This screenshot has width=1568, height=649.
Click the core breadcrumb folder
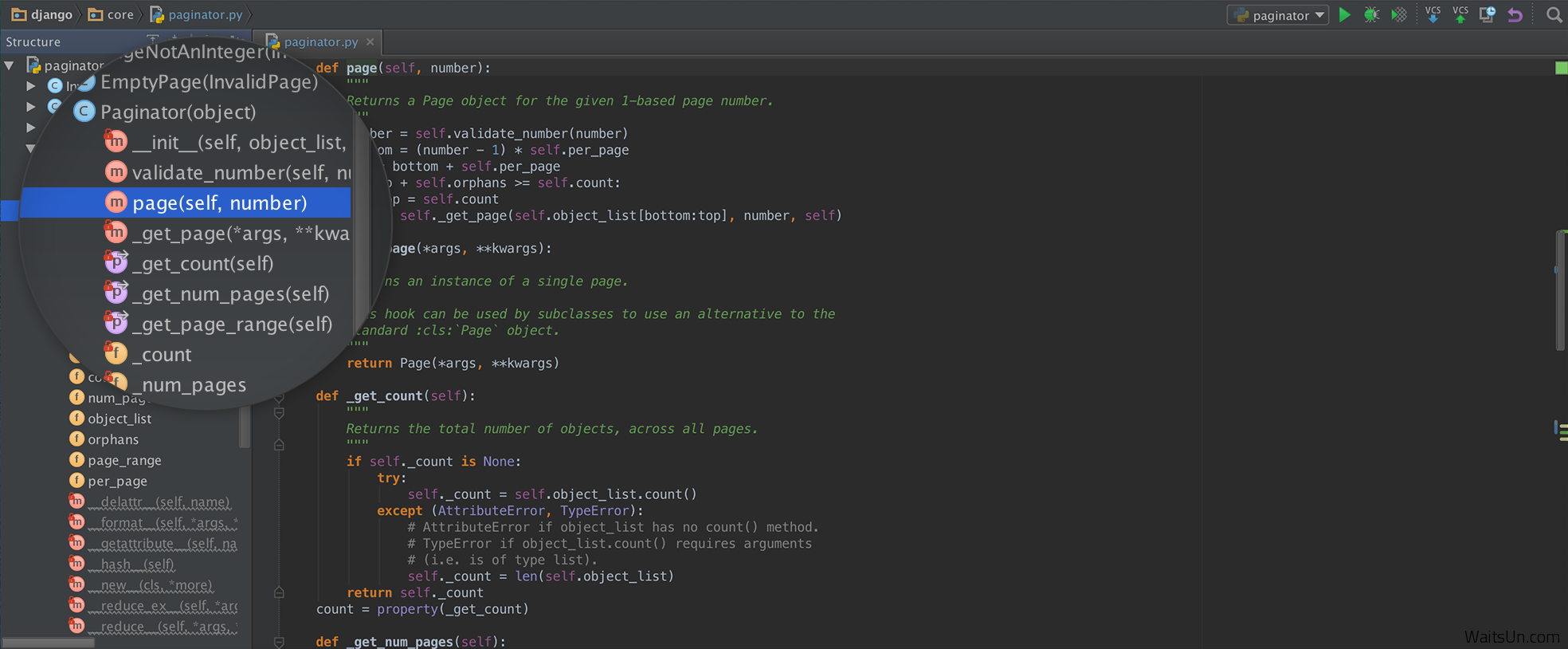click(112, 14)
